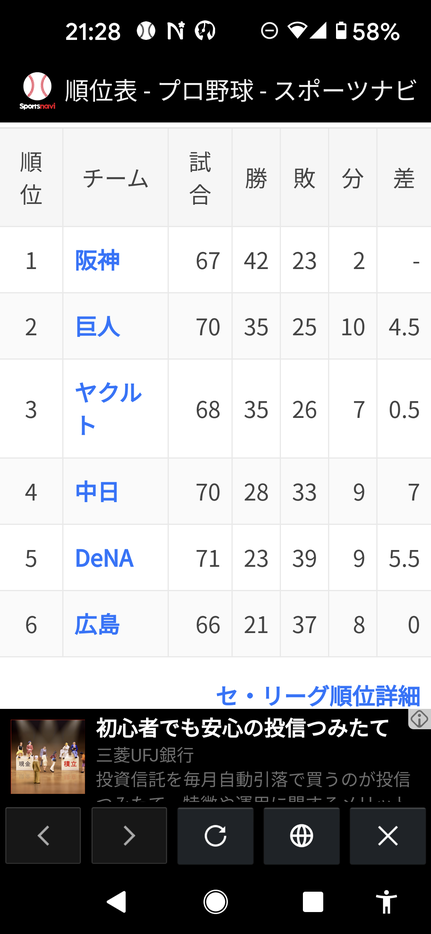The height and width of the screenshot is (934, 431).
Task: Close the in-app browser with X icon
Action: [388, 836]
